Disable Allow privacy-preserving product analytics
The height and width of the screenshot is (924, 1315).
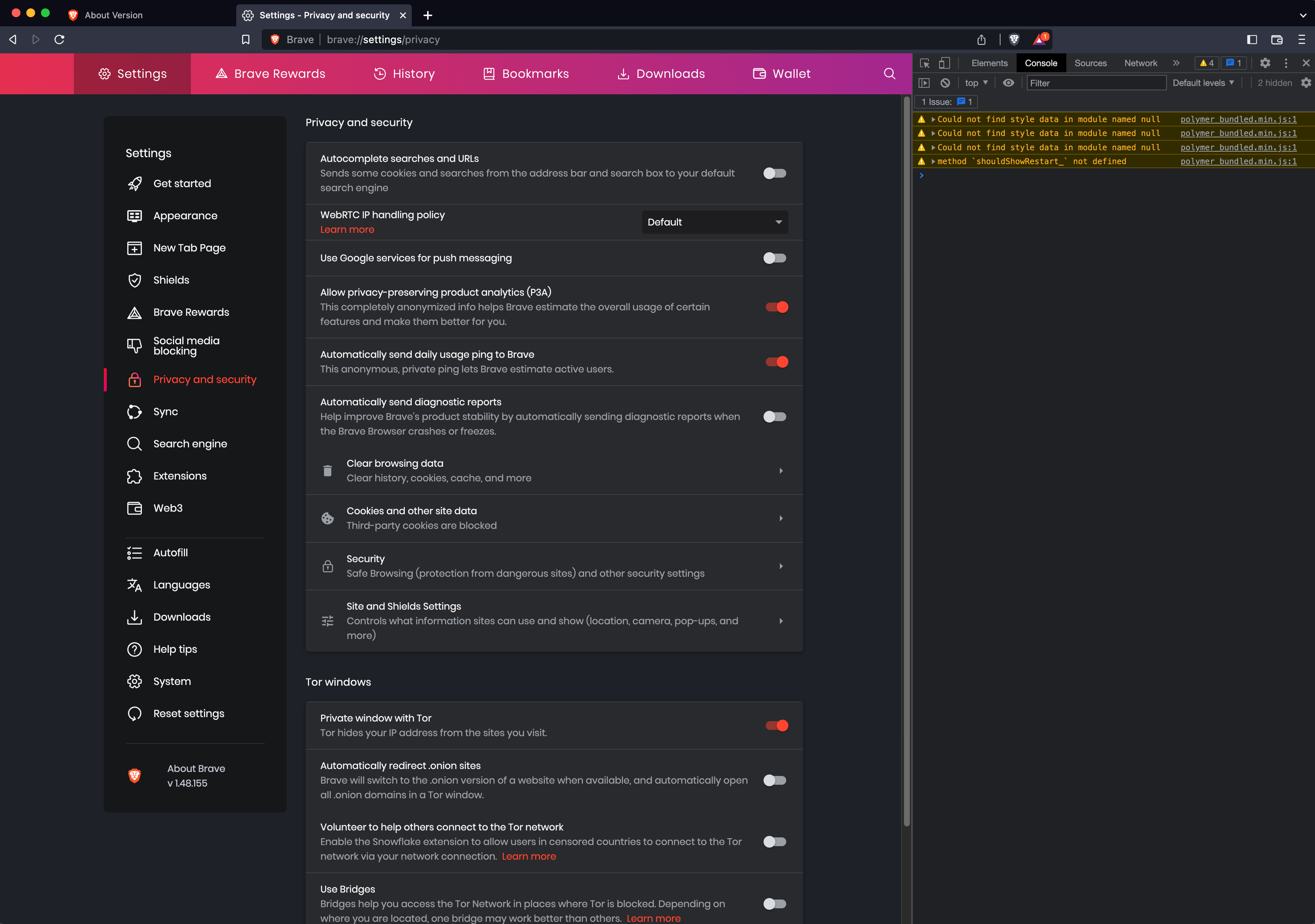pos(776,307)
